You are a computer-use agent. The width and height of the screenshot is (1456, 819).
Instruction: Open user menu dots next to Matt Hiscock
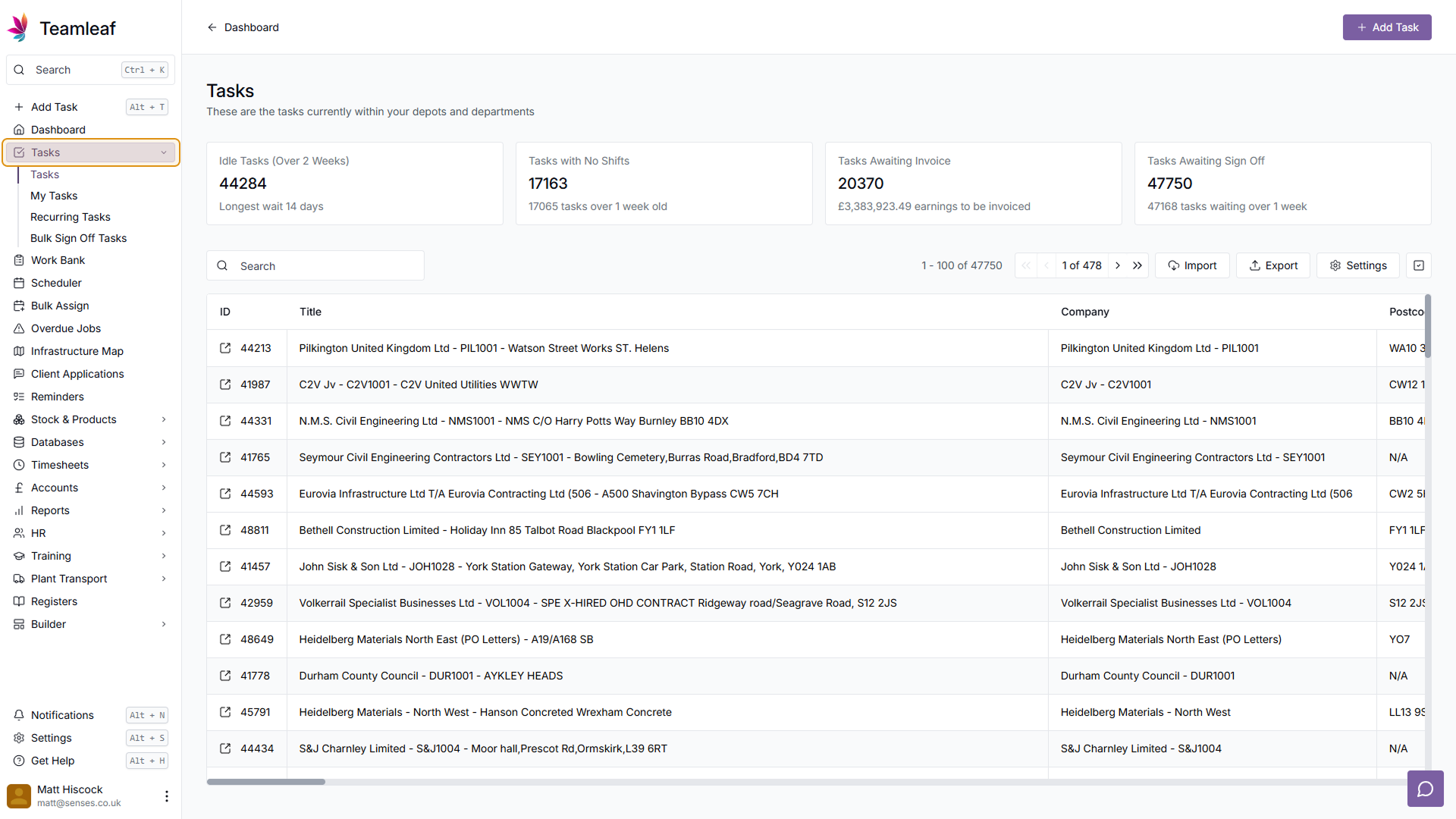click(x=167, y=795)
